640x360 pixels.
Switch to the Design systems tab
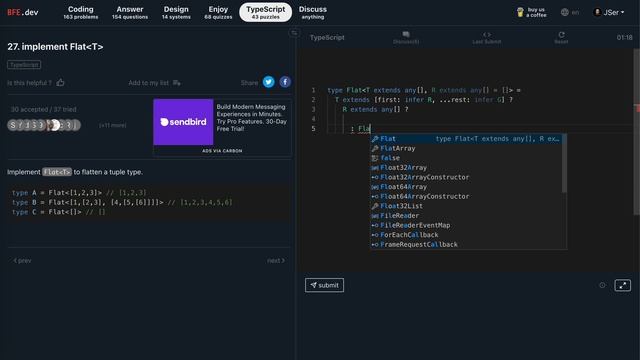pyautogui.click(x=176, y=12)
